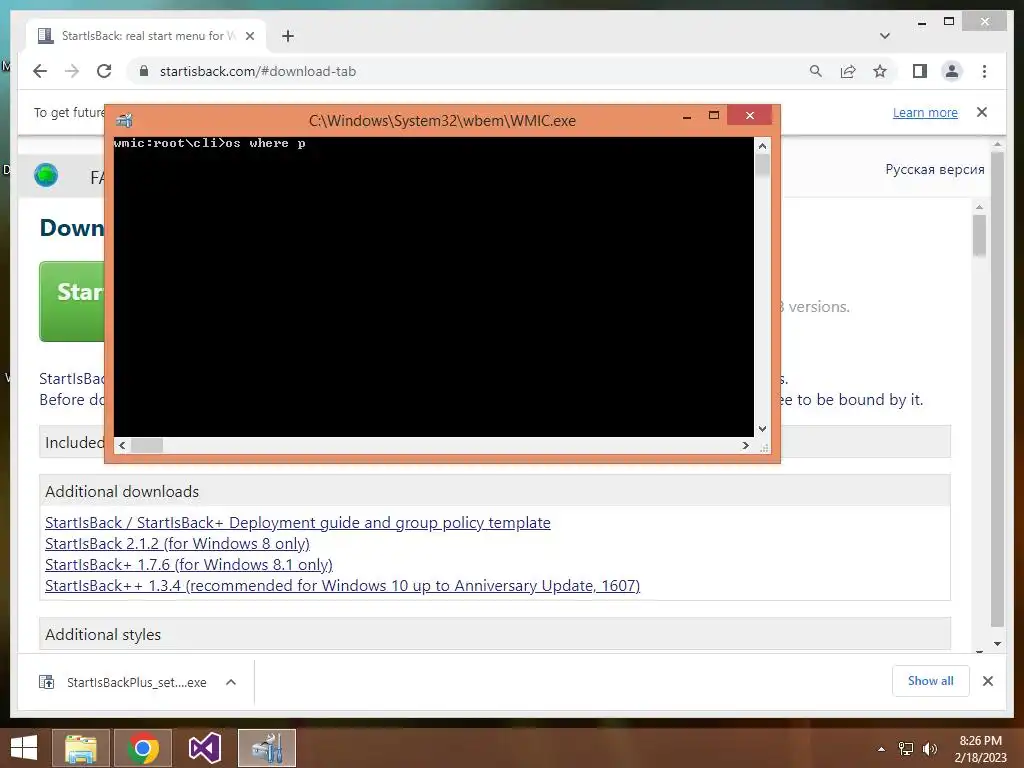Minimize the WMIC.exe window

[687, 117]
